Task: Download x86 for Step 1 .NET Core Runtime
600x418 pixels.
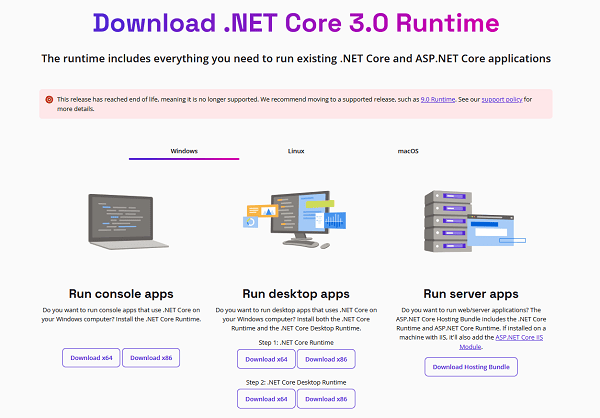Action: 326,359
